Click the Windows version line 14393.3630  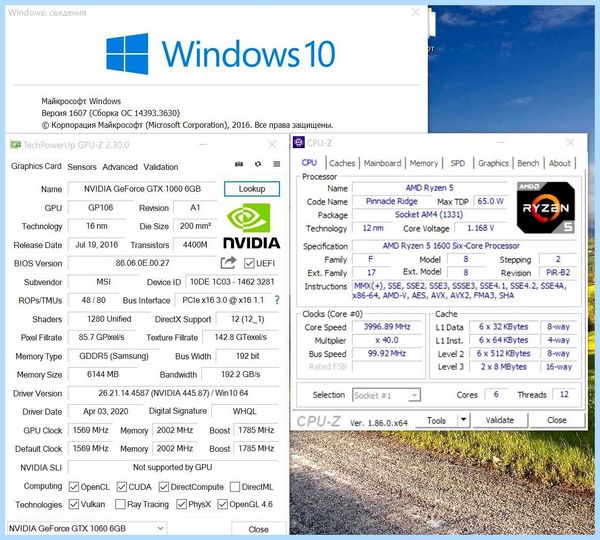(111, 113)
